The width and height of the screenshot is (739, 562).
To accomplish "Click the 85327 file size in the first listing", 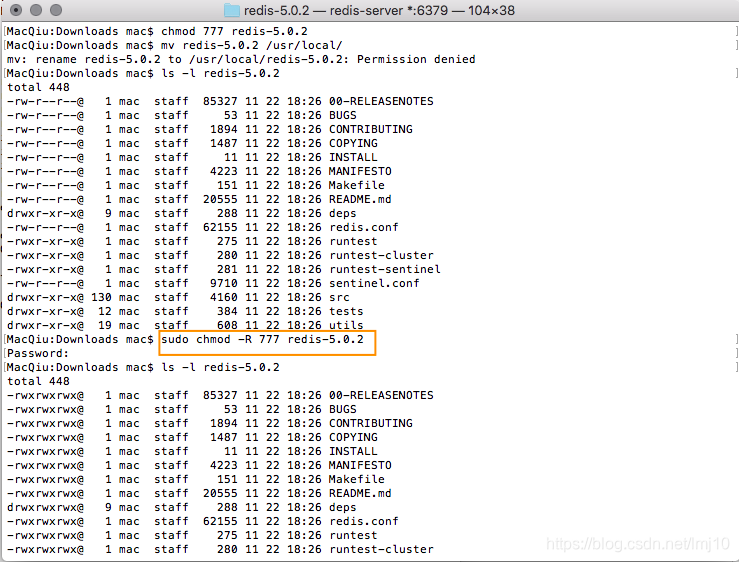I will click(220, 101).
